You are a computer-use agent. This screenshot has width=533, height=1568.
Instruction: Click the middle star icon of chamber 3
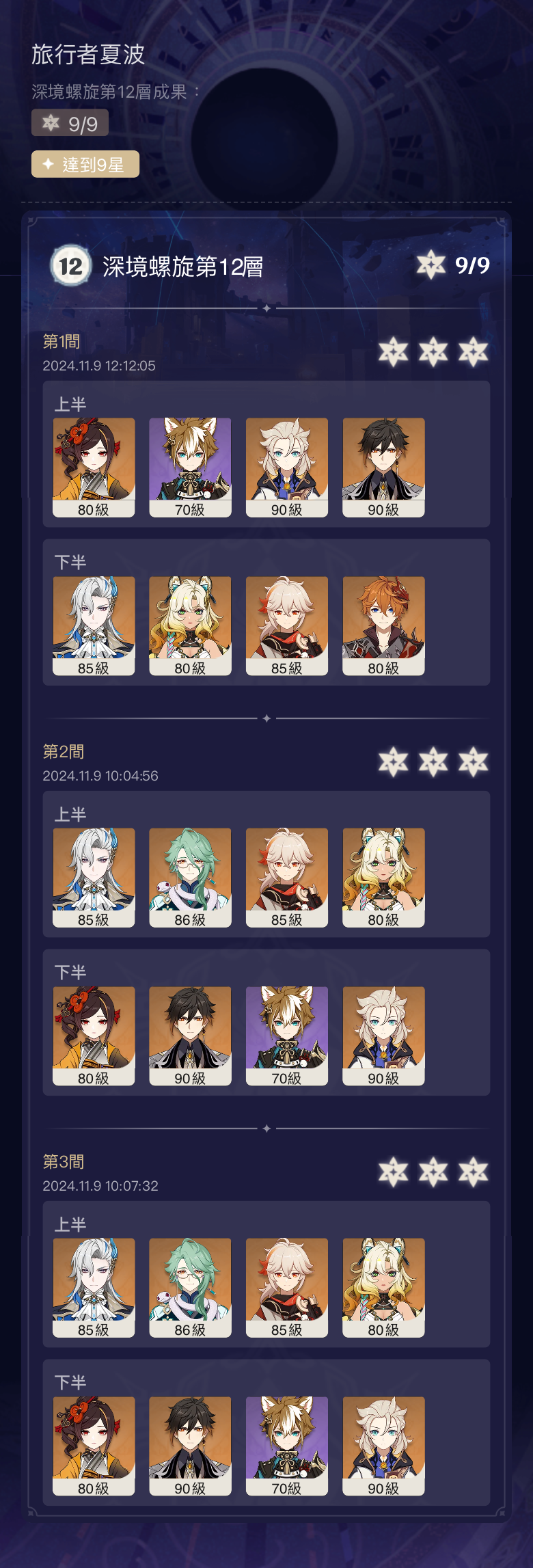(433, 1172)
